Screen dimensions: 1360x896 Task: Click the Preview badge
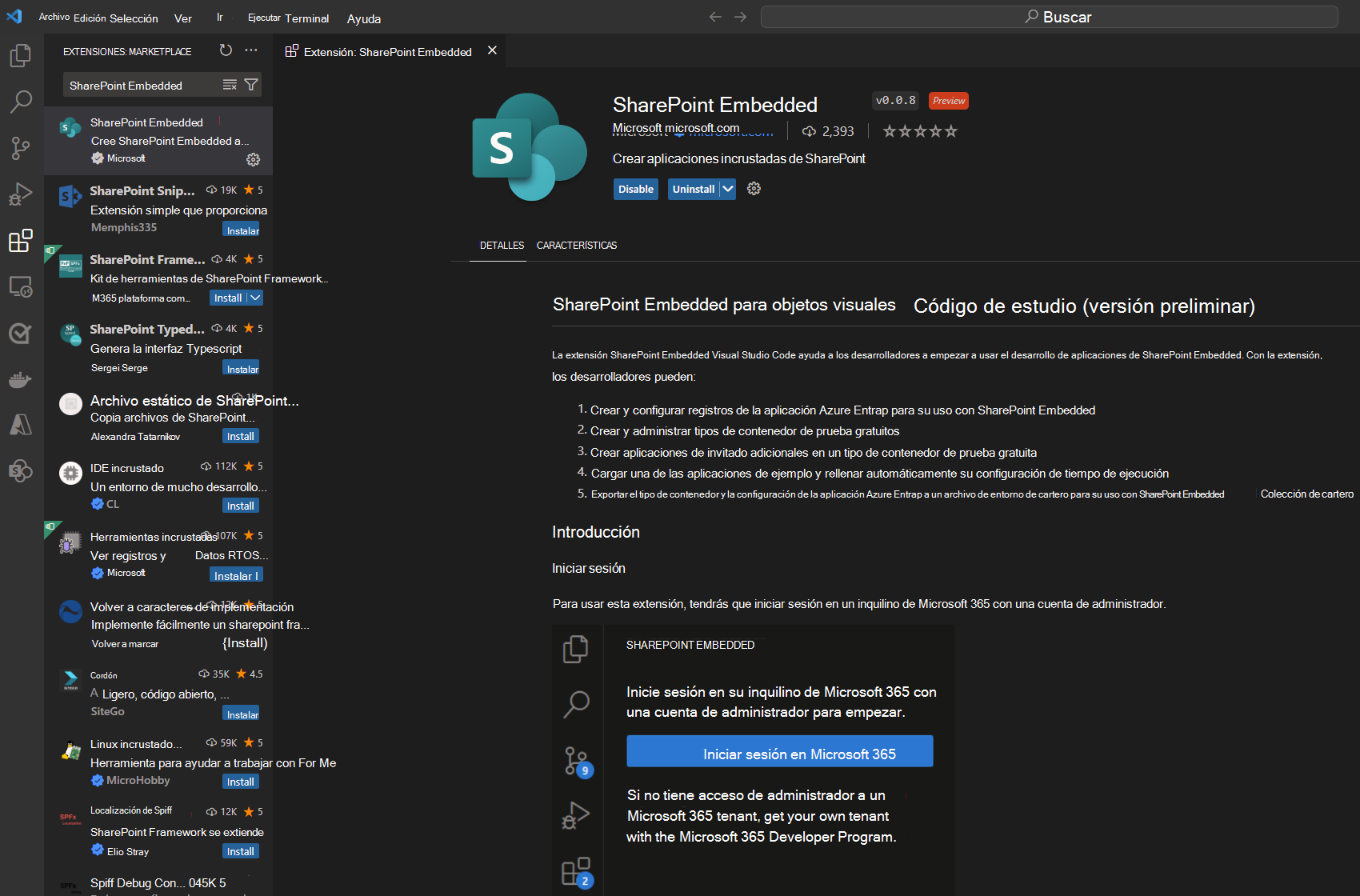(x=949, y=101)
